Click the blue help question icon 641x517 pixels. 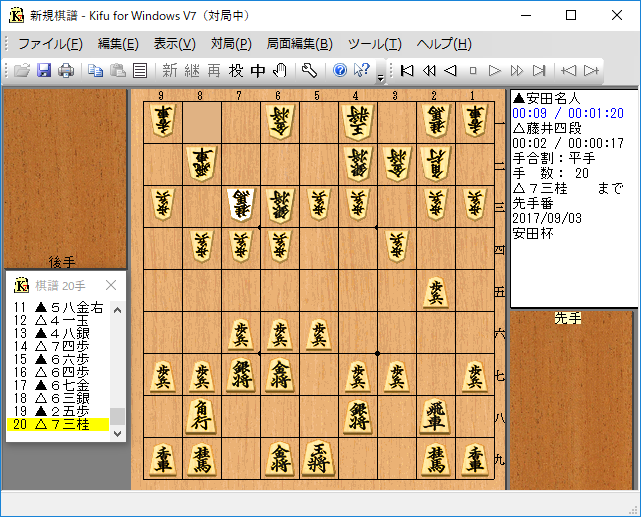coord(340,70)
